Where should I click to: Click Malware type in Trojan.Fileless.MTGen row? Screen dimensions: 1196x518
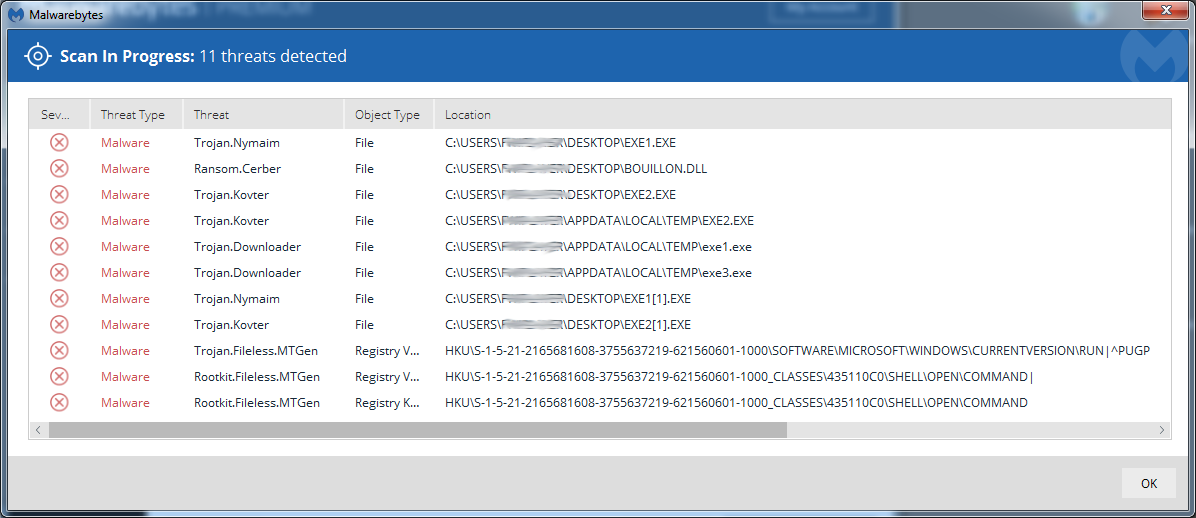pyautogui.click(x=125, y=350)
